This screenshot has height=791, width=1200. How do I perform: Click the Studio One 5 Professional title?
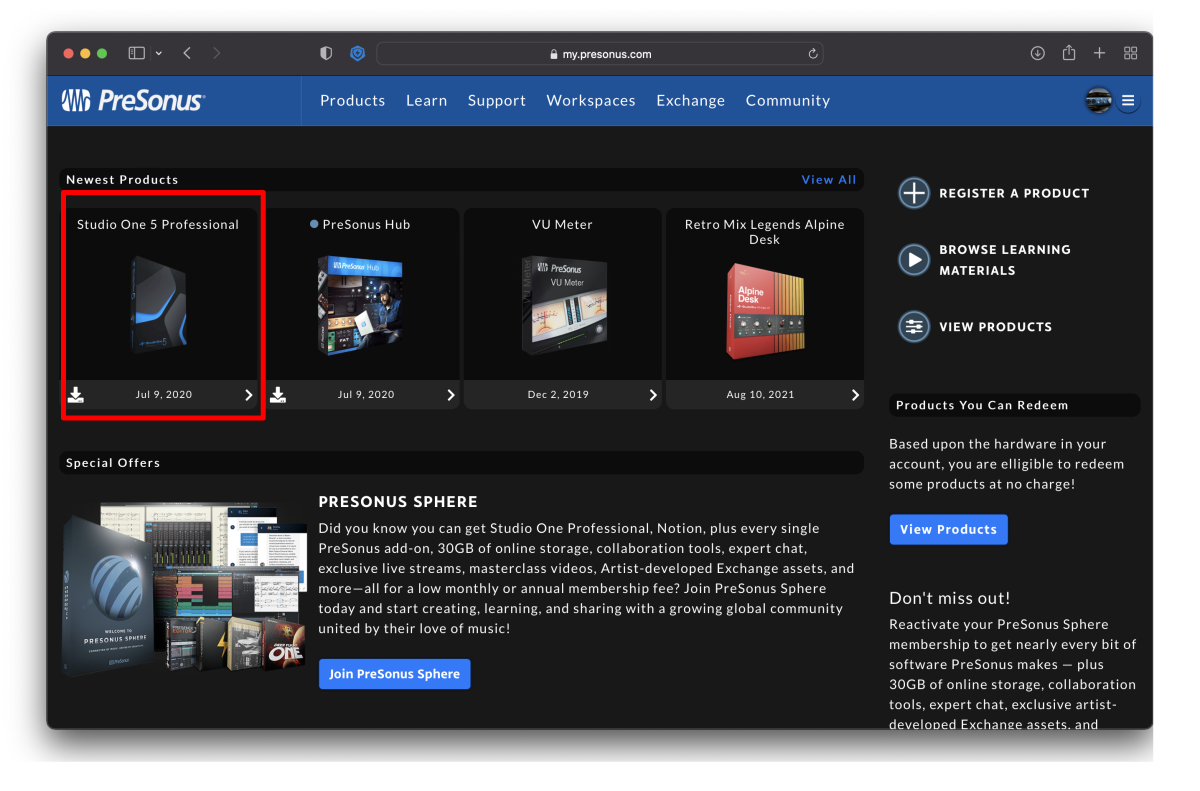(158, 225)
